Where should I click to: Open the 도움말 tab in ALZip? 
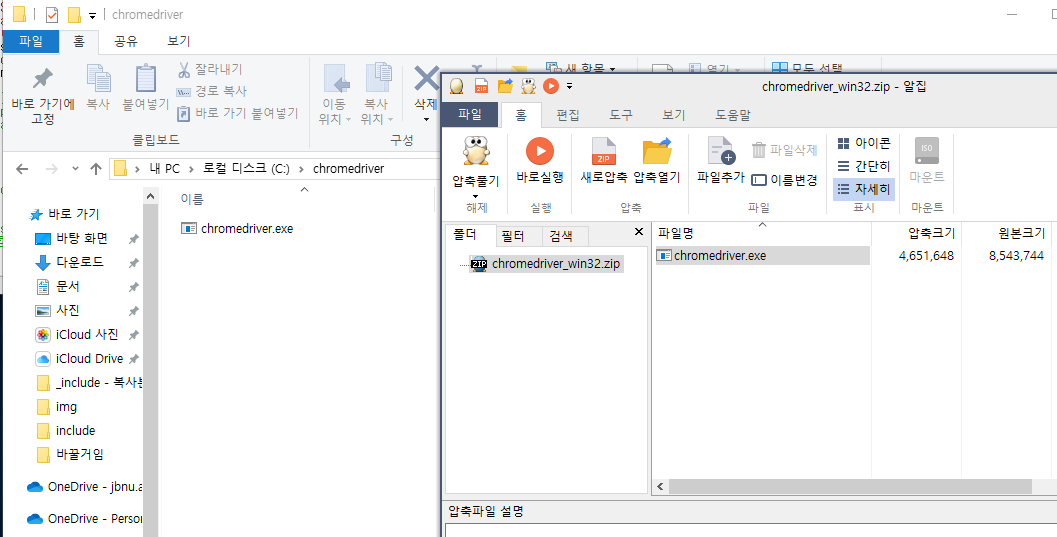tap(733, 115)
